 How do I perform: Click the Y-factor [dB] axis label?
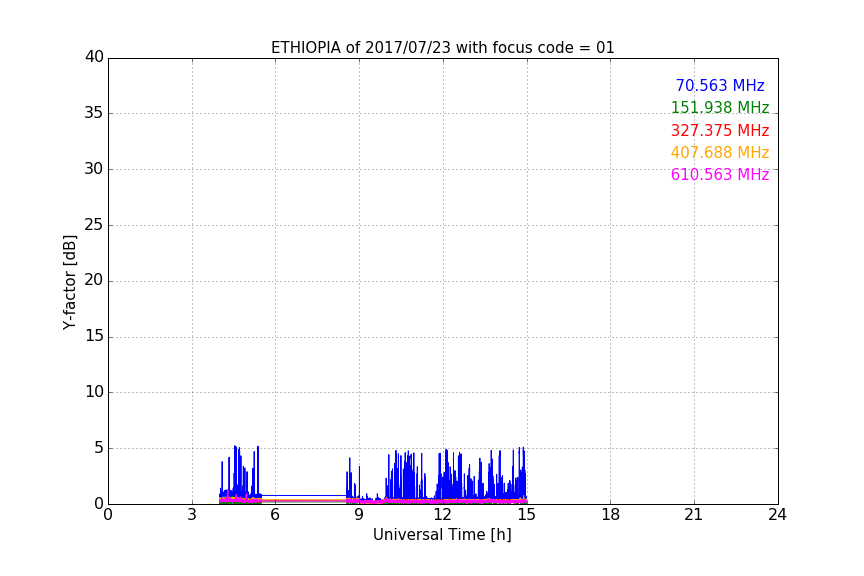[69, 282]
